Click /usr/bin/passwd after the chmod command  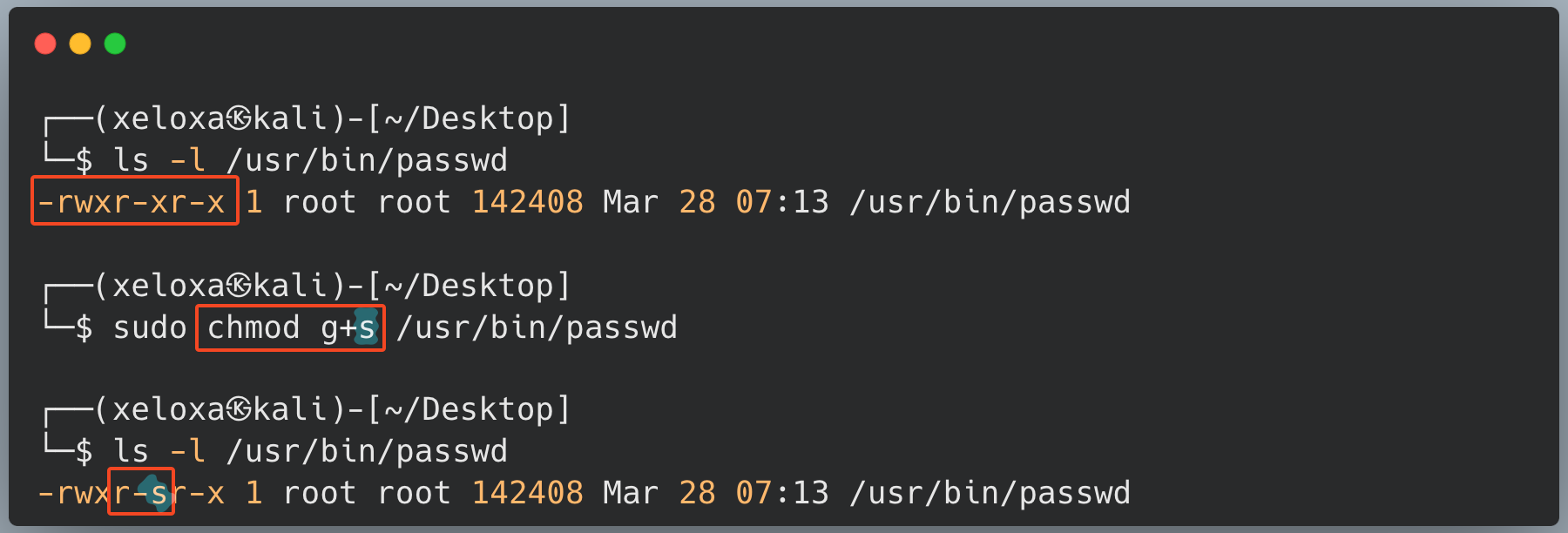[537, 327]
